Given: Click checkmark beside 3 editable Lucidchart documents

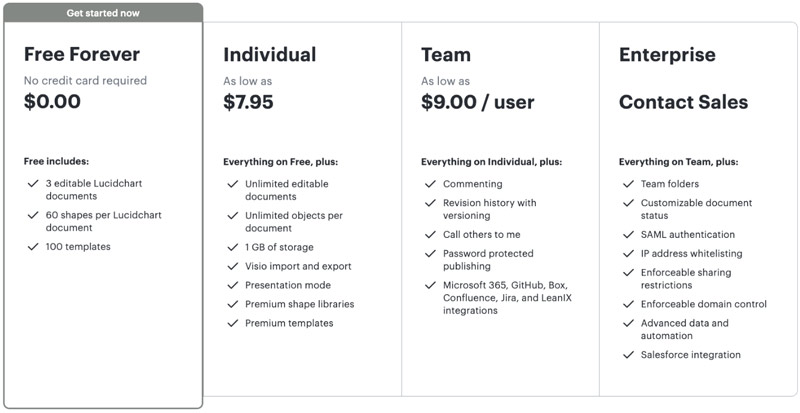Looking at the screenshot, I should [33, 183].
